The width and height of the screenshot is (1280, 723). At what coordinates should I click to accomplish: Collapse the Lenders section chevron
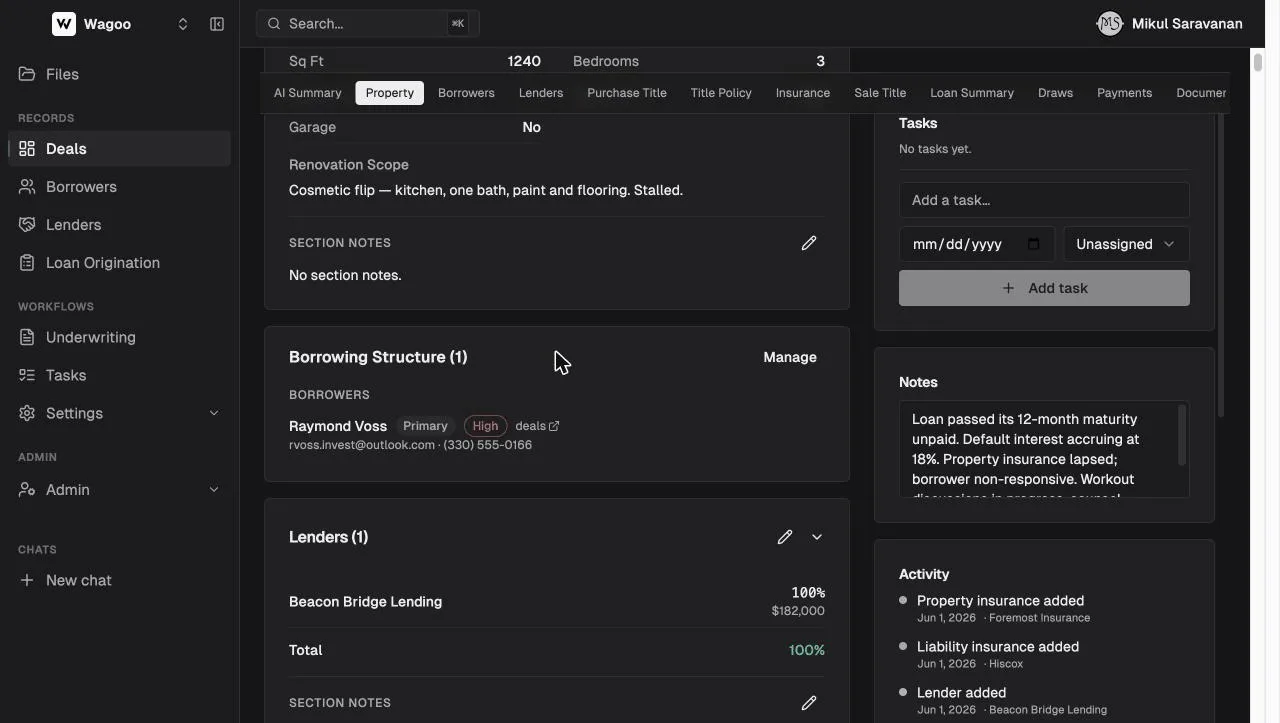[x=817, y=537]
